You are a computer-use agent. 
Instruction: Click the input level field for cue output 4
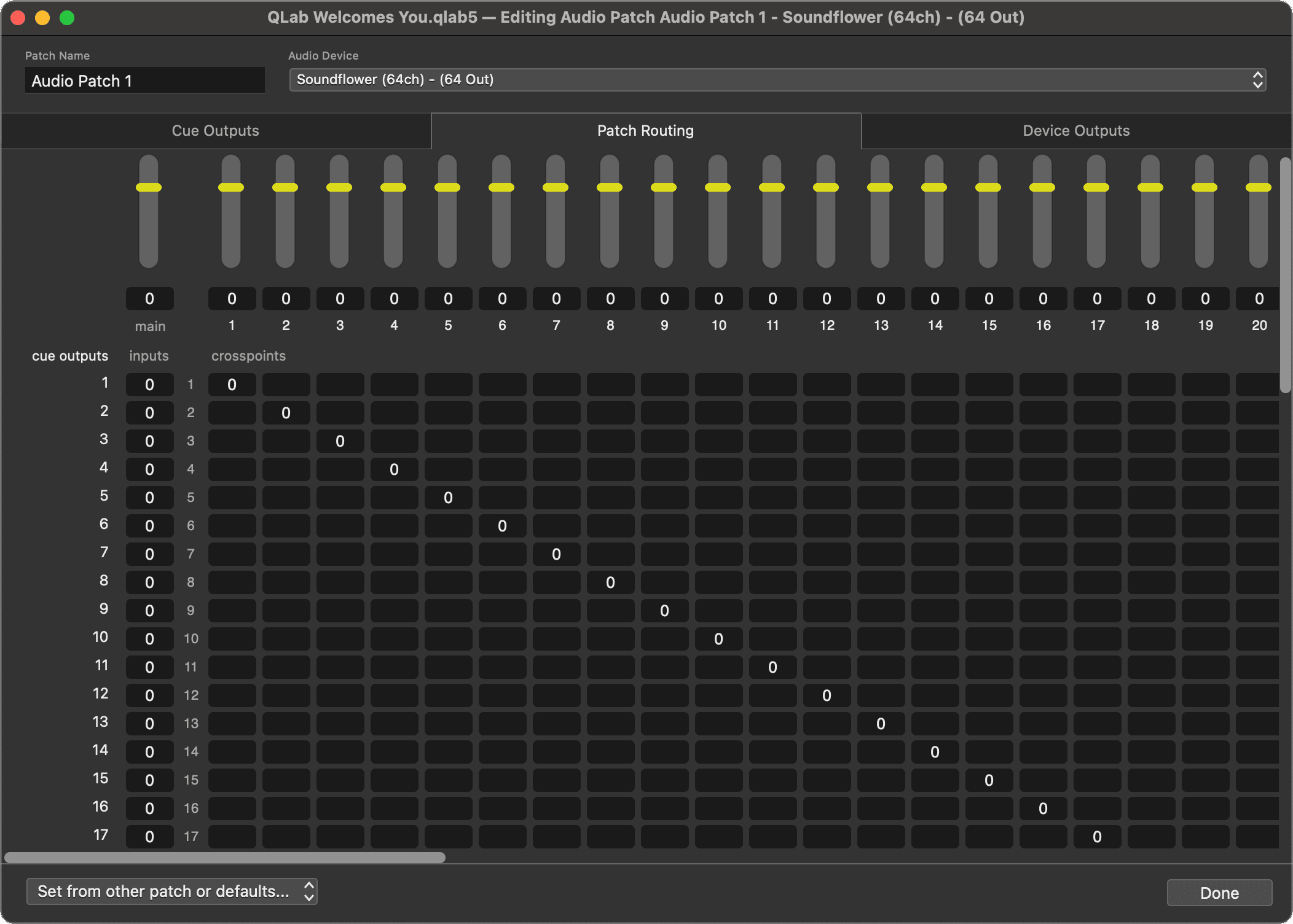coord(150,469)
